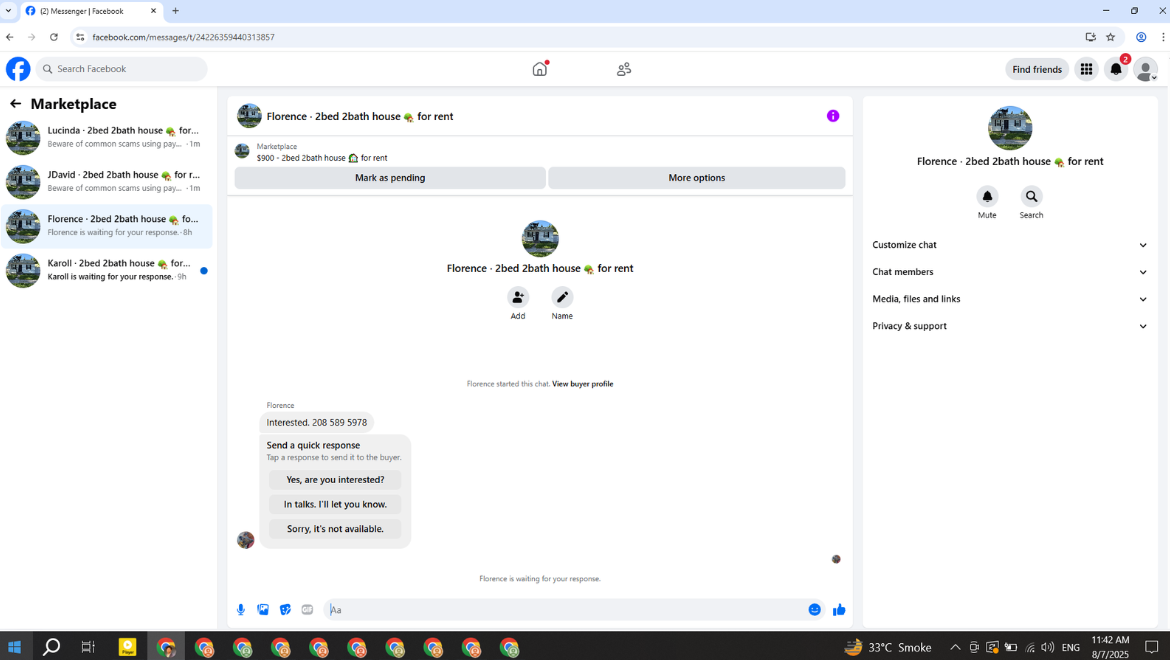Show hidden system tray icons
The width and height of the screenshot is (1170, 660).
pyautogui.click(x=954, y=647)
